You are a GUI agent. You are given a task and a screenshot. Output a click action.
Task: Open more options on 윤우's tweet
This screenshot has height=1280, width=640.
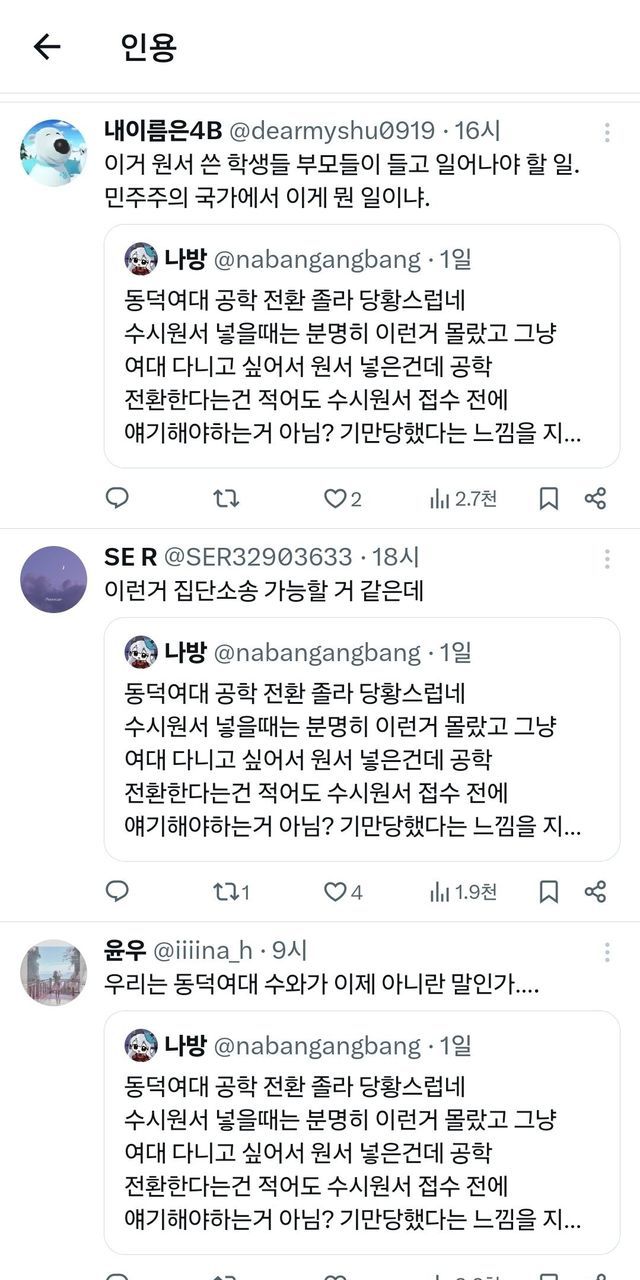click(607, 952)
